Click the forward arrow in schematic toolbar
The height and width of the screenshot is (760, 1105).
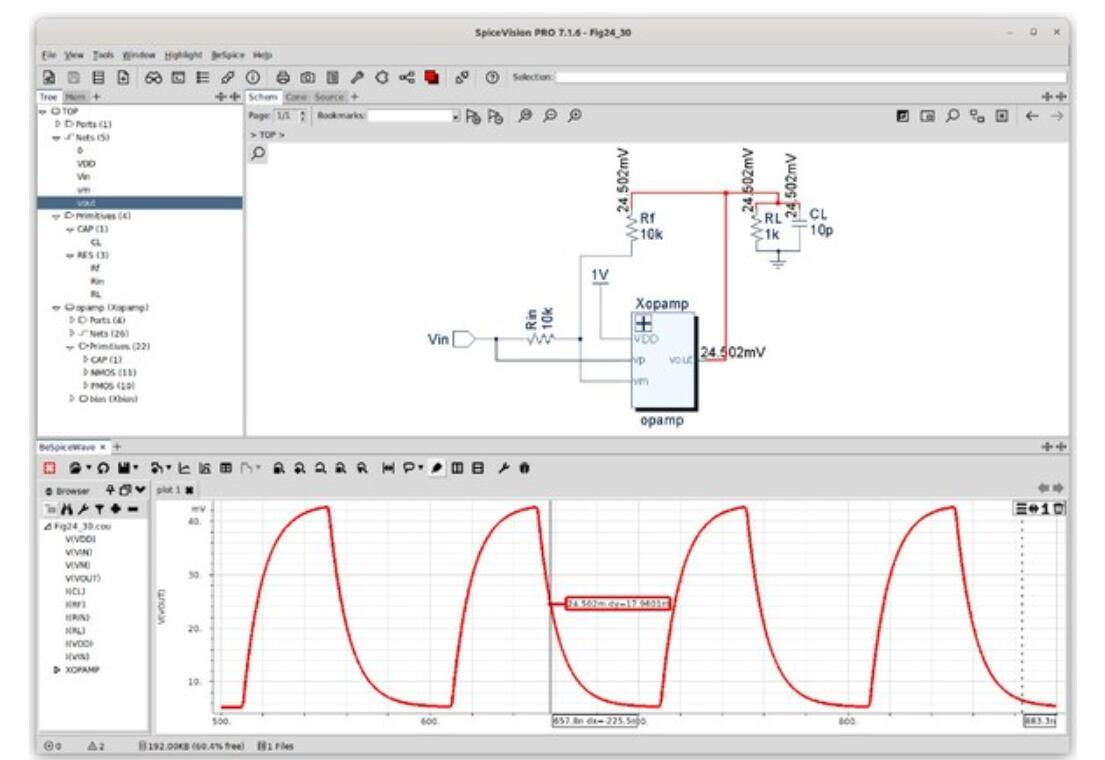(x=1056, y=116)
